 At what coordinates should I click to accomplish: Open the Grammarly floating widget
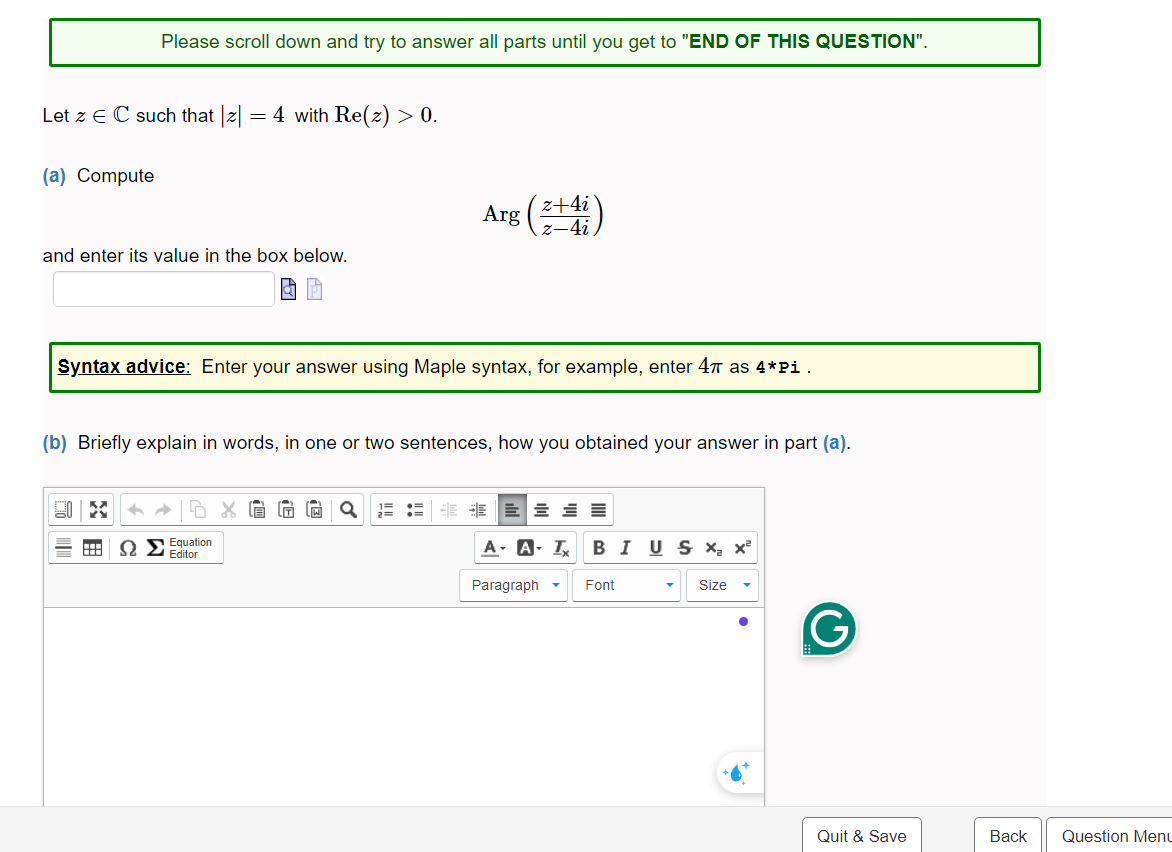[x=829, y=629]
